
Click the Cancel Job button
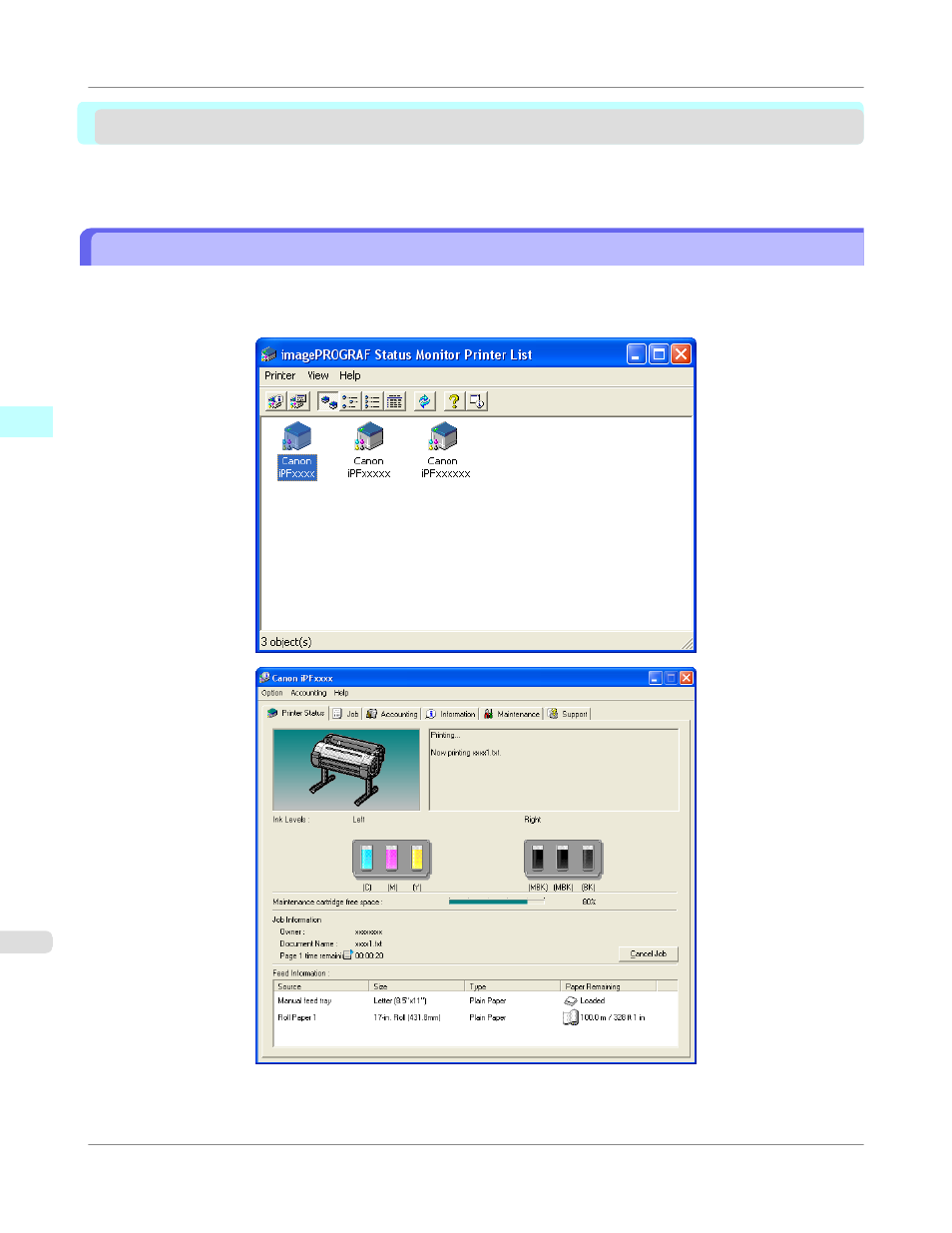649,953
